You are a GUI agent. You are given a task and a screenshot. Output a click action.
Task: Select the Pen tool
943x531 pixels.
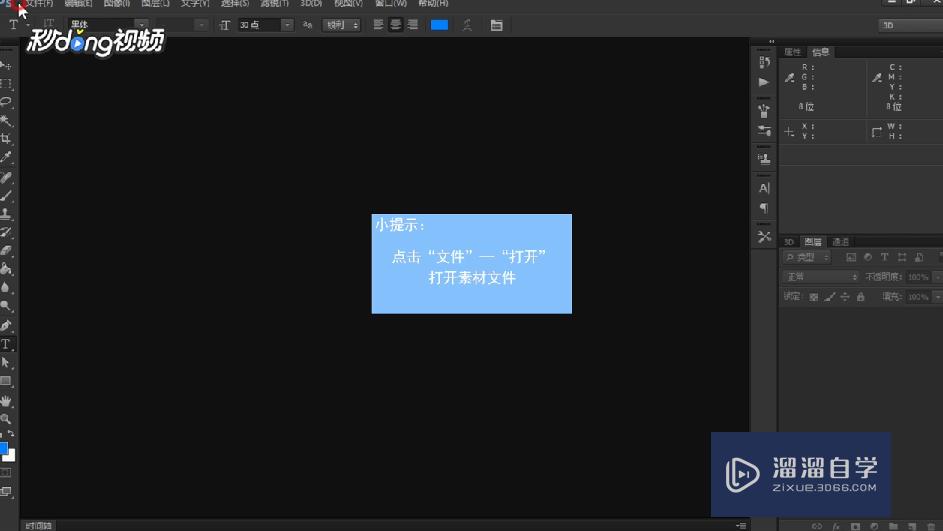point(5,326)
